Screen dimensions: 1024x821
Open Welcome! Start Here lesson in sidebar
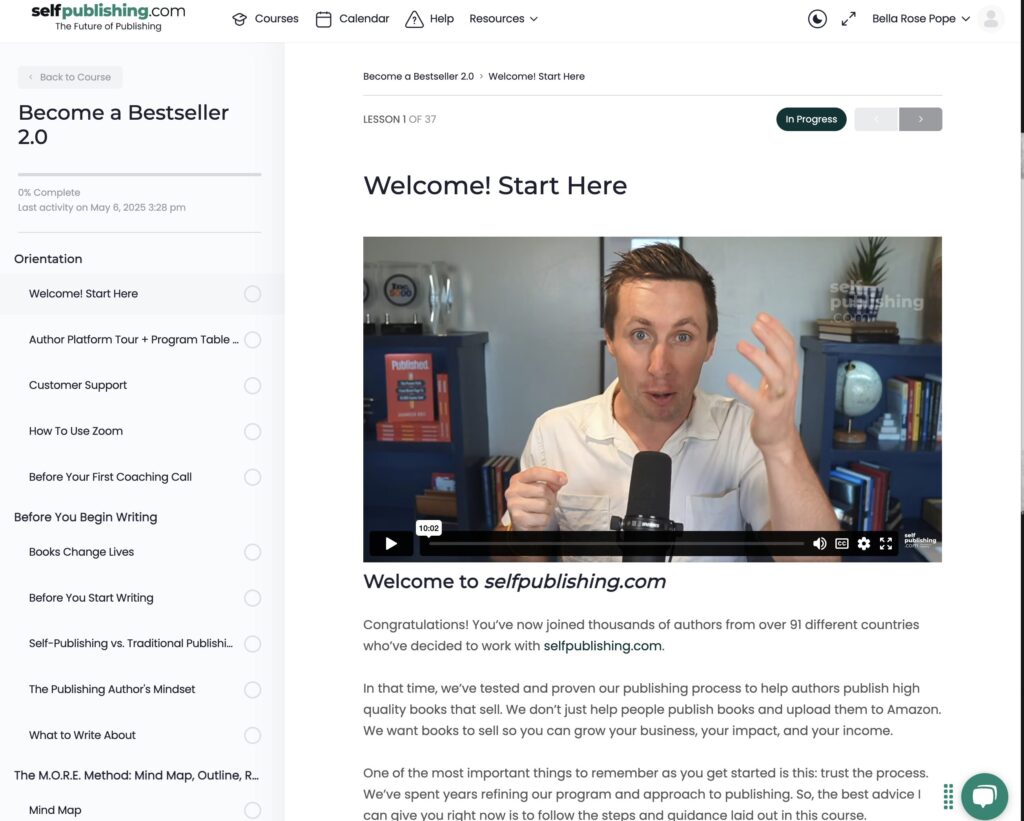tap(84, 294)
